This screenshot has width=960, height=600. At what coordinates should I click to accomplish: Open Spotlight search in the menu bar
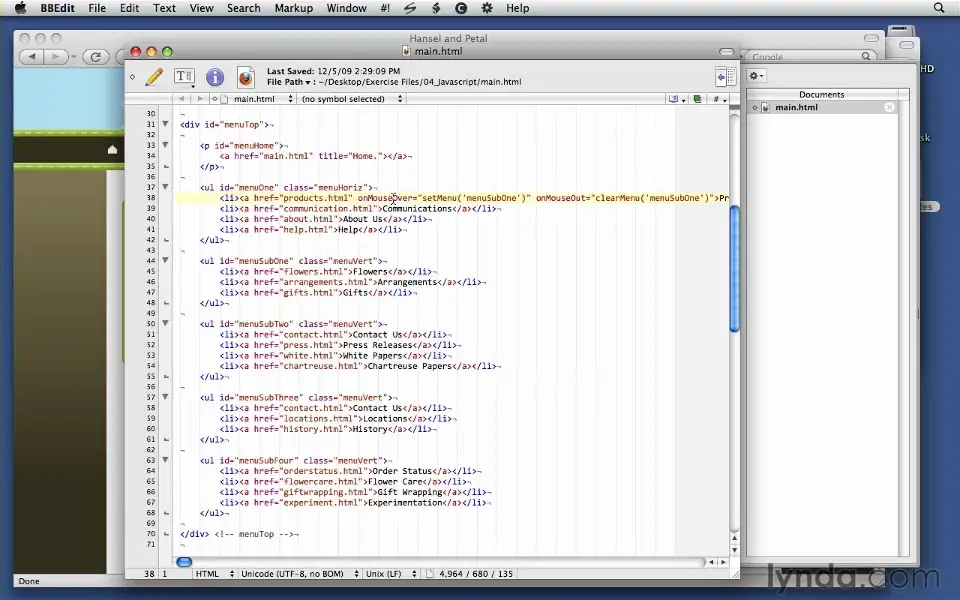click(939, 8)
